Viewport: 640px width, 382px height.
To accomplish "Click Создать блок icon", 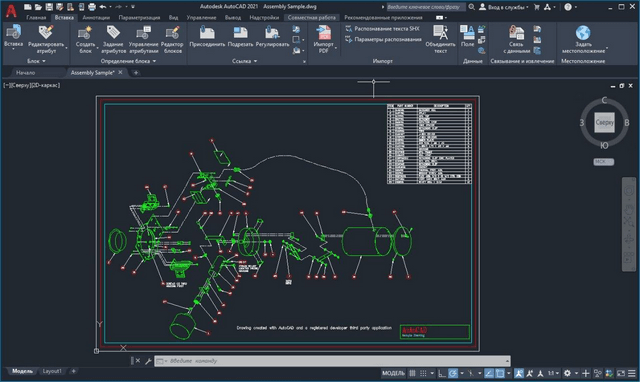I will tap(85, 32).
